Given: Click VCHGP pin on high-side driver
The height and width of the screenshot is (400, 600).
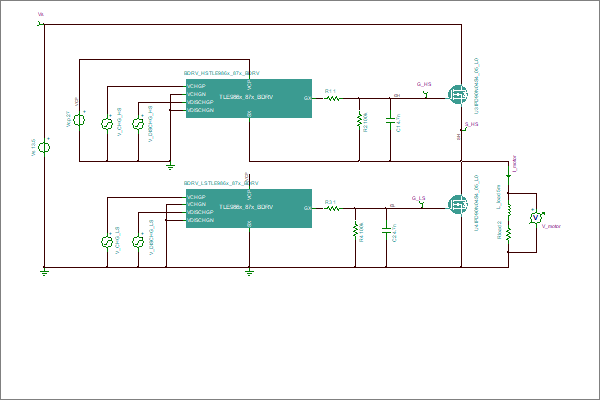Looking at the screenshot, I should pyautogui.click(x=196, y=86).
